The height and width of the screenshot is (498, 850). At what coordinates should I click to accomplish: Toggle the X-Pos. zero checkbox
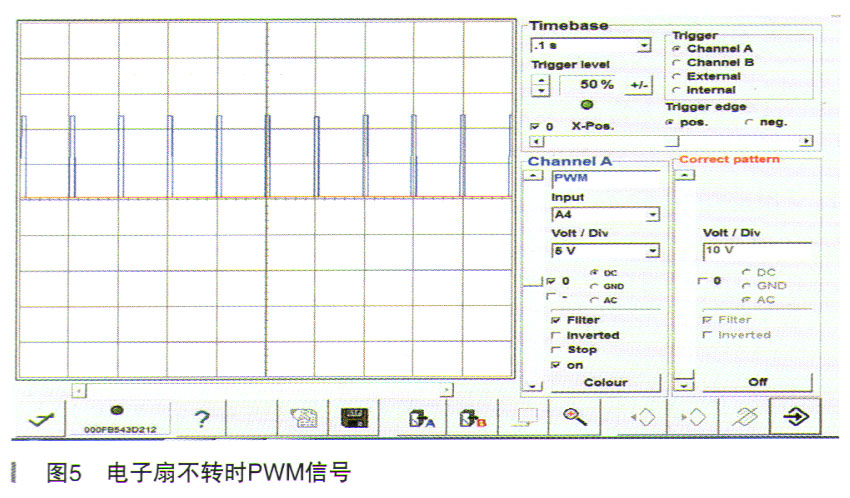click(535, 126)
